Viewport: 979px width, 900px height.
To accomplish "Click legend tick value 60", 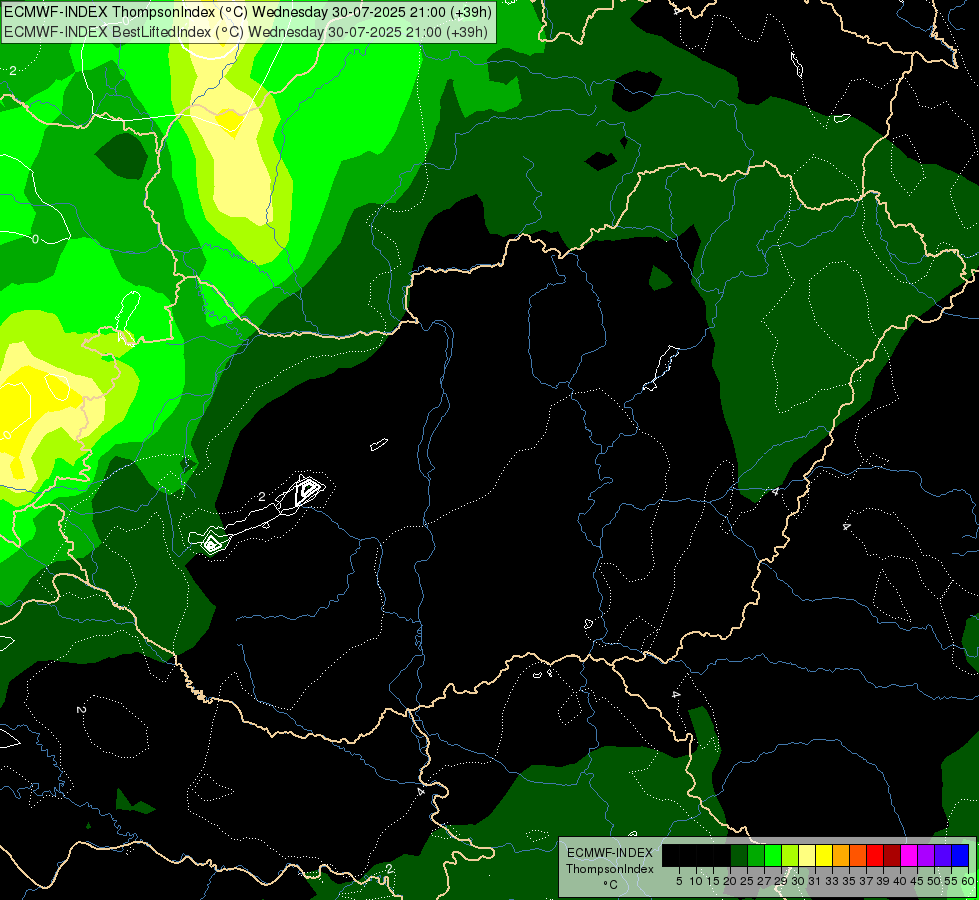I will [x=968, y=881].
